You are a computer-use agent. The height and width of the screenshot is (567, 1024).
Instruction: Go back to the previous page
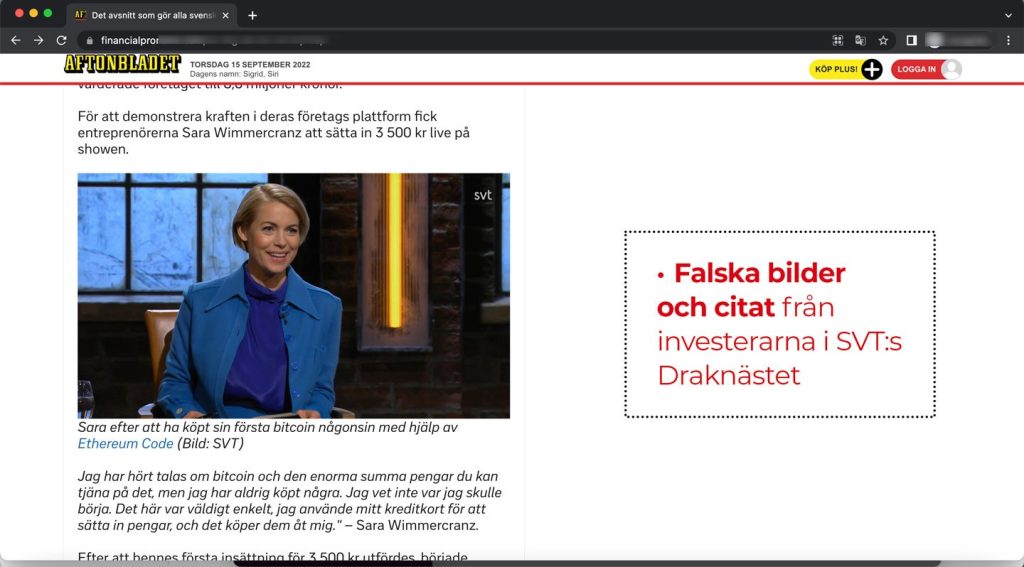(16, 40)
